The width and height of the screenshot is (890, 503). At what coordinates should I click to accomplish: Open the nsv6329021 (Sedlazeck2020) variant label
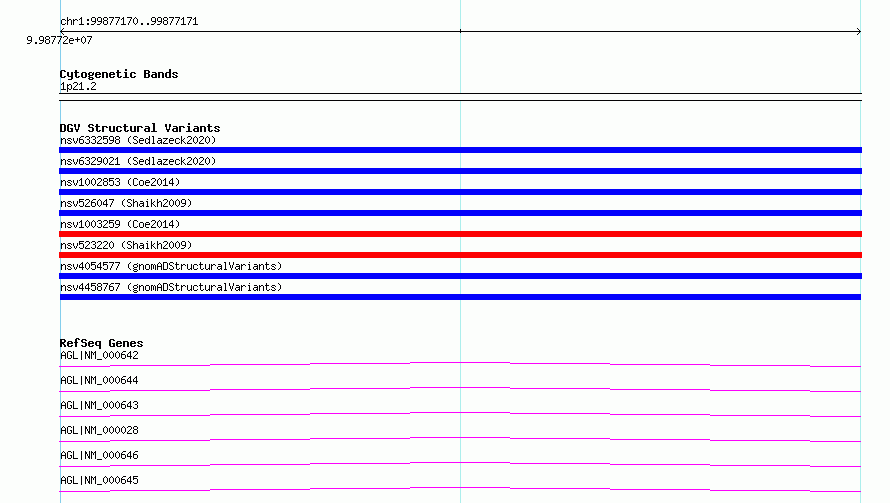tap(138, 161)
